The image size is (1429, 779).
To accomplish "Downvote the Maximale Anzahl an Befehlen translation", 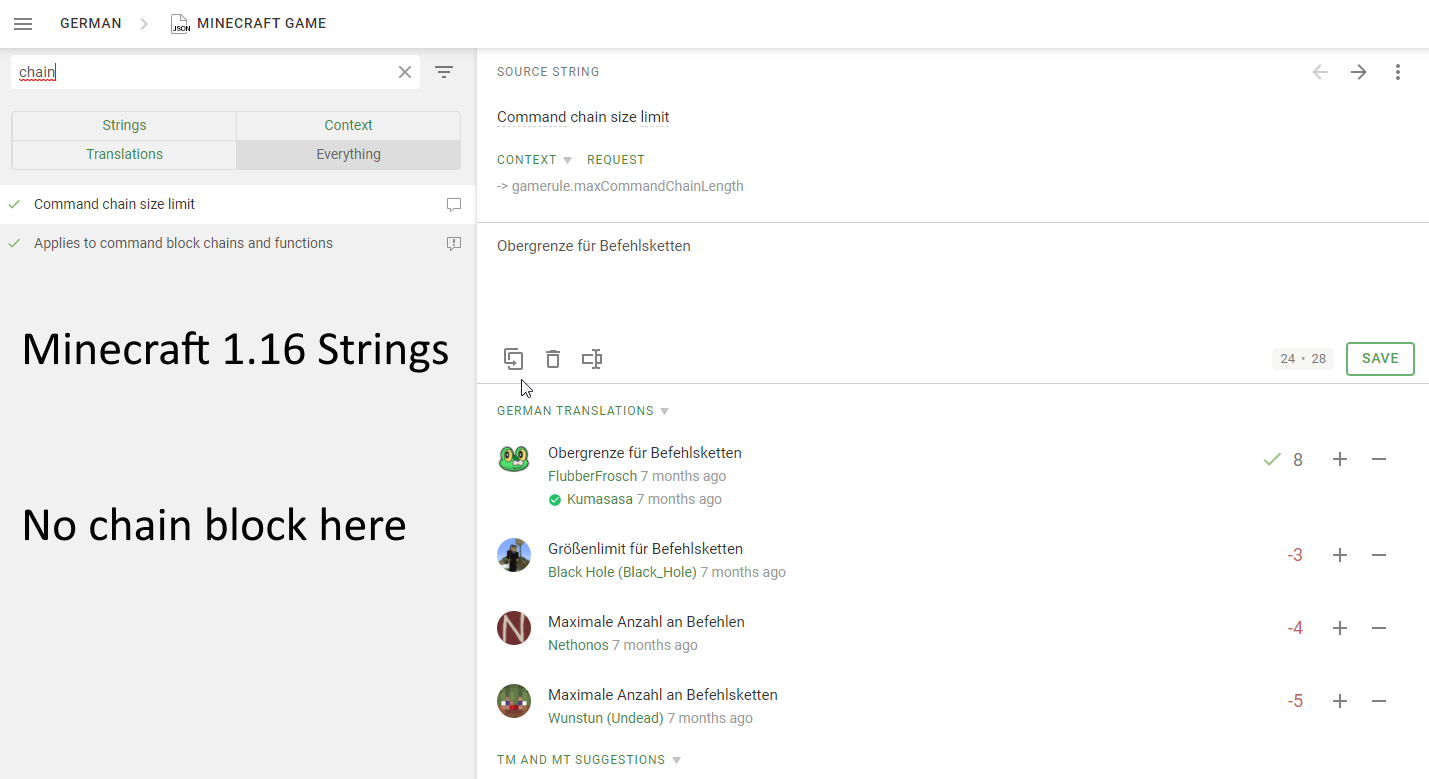I will coord(1379,628).
